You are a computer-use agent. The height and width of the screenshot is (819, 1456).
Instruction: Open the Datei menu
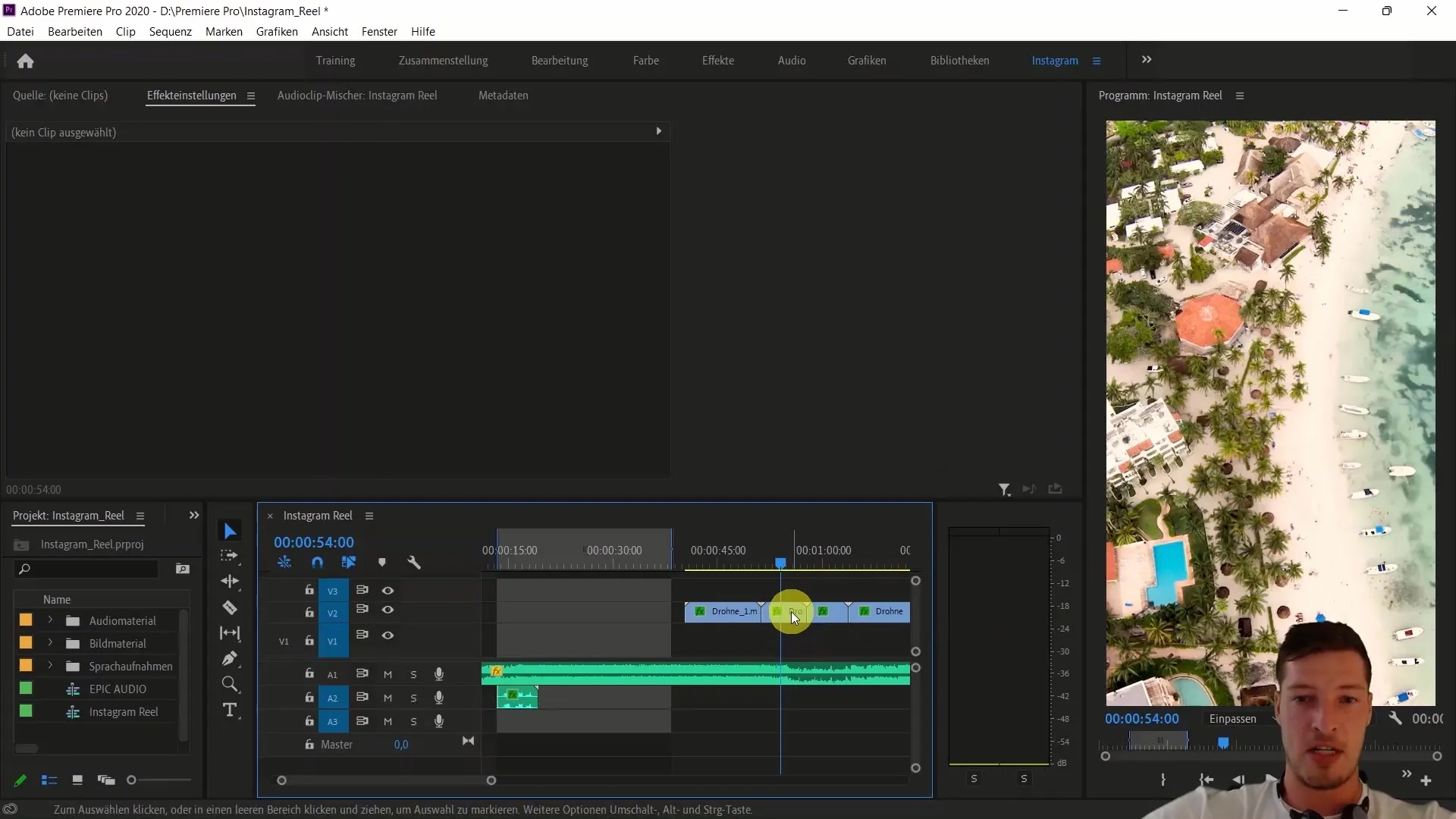pyautogui.click(x=20, y=32)
